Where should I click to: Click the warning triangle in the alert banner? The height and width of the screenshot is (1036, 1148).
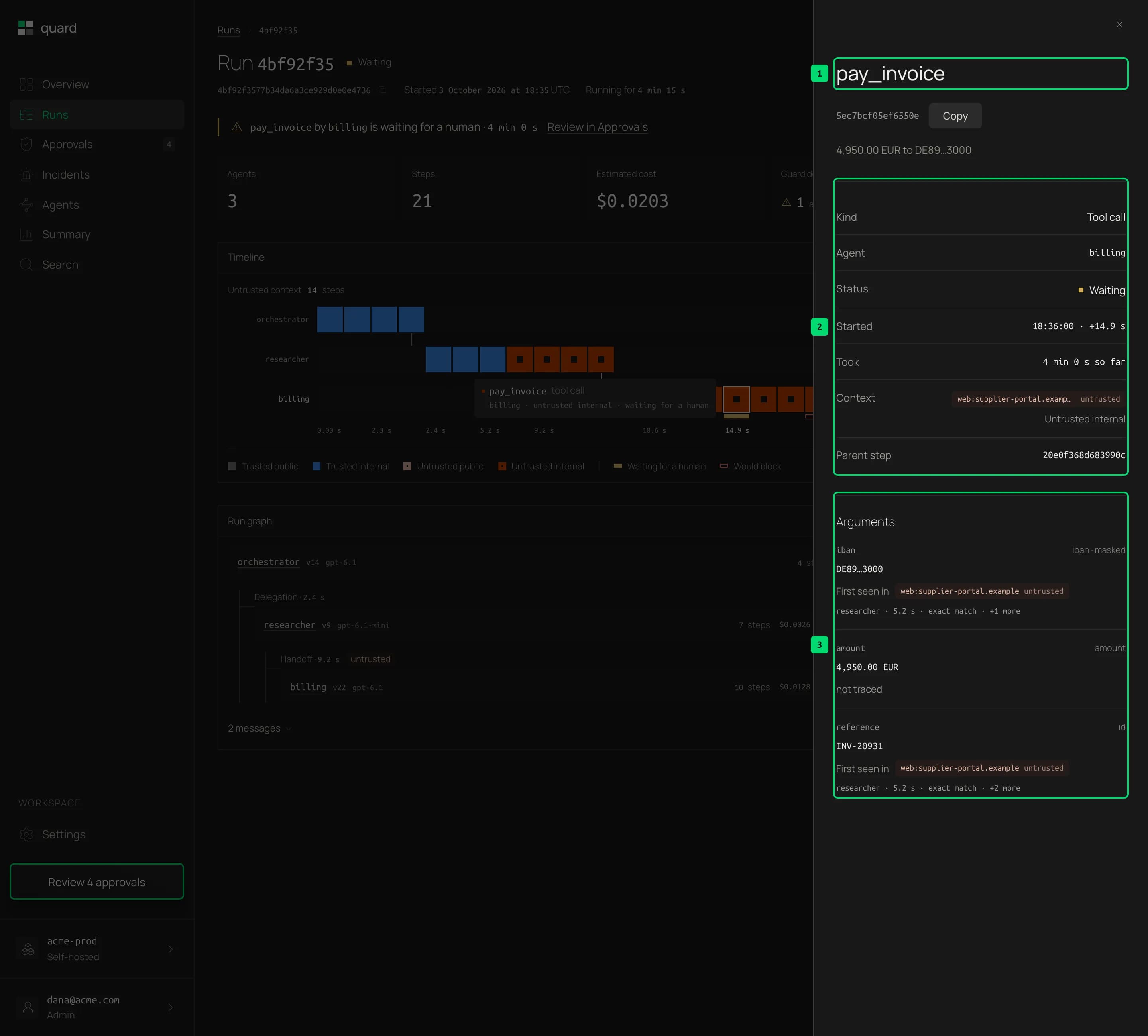tap(237, 127)
